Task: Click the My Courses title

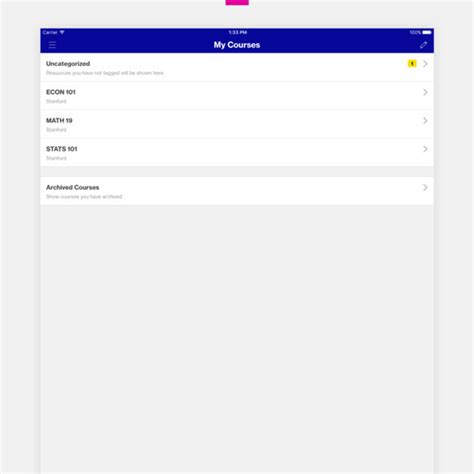Action: 237,45
